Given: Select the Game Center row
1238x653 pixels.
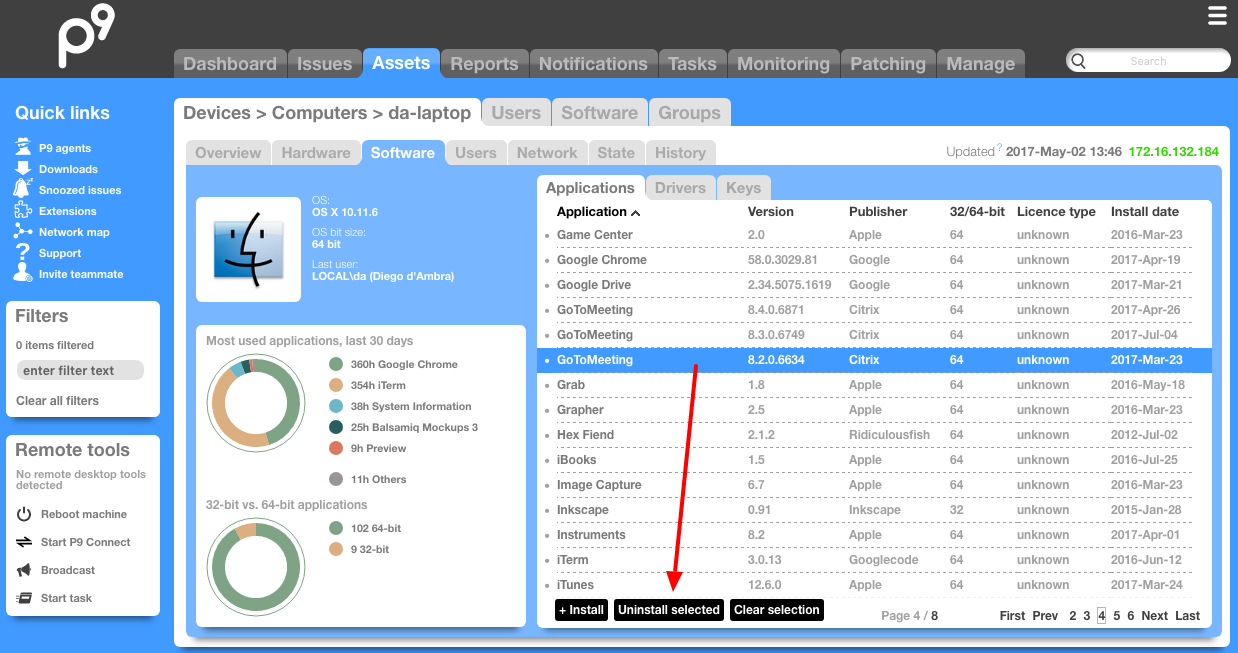Looking at the screenshot, I should click(874, 235).
